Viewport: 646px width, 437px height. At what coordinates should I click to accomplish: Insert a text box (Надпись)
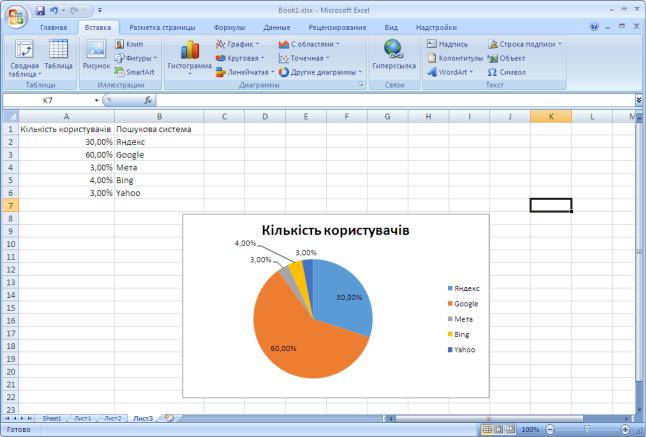(447, 44)
